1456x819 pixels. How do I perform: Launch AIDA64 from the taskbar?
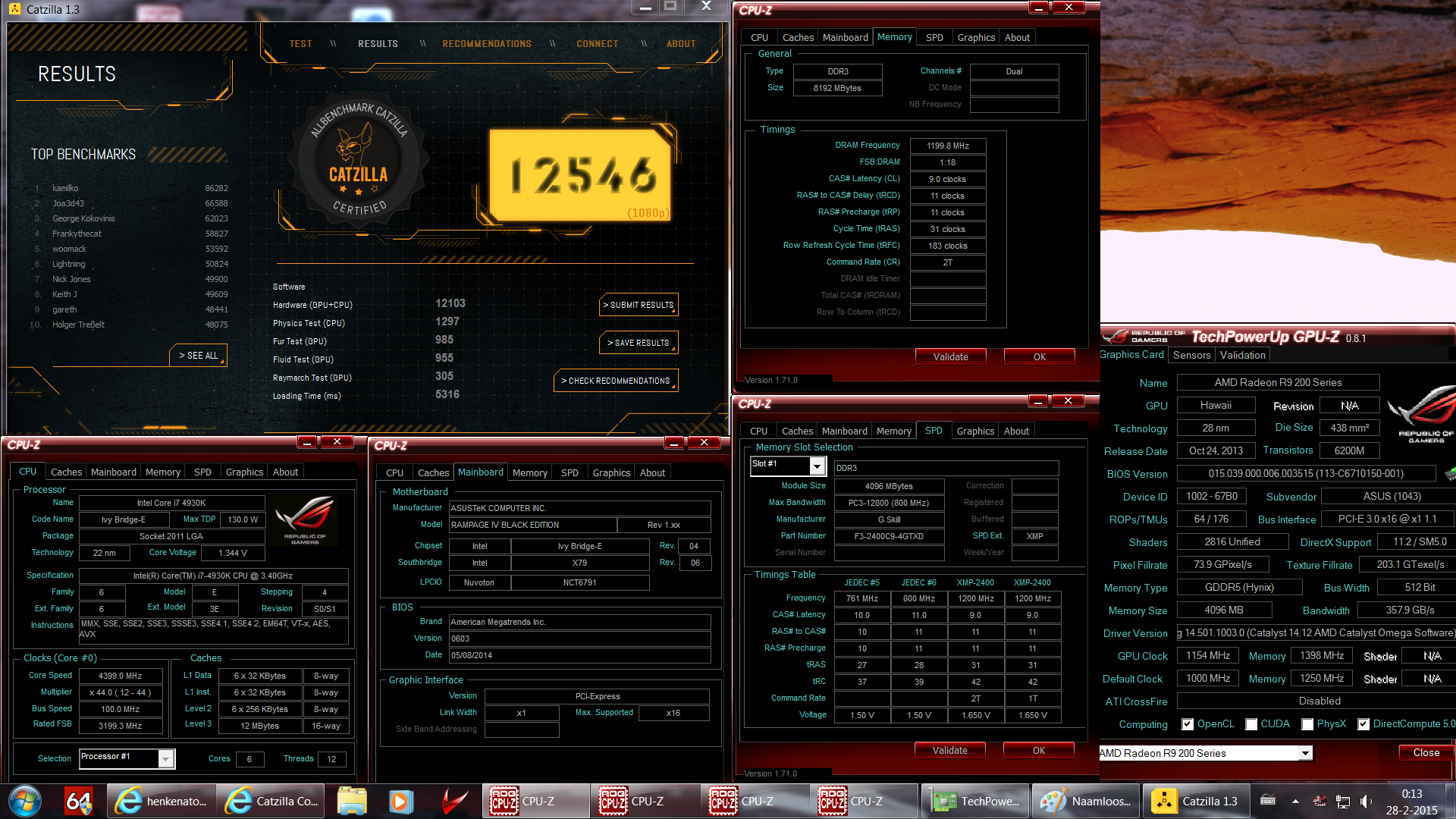pos(79,801)
